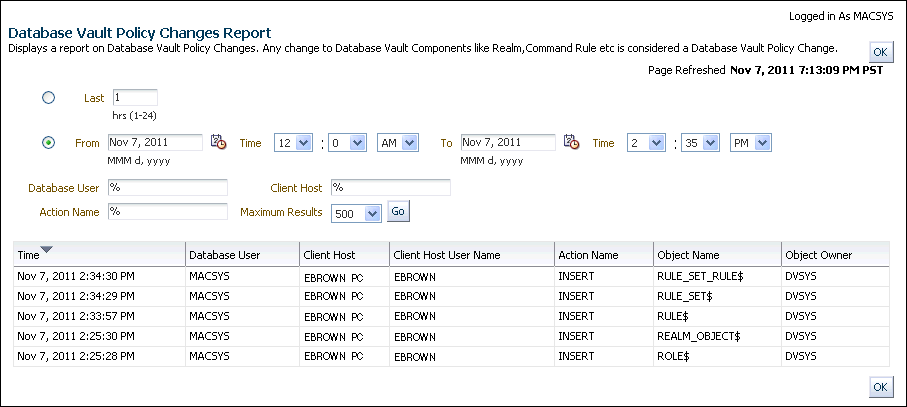
Task: Click the To date input field
Action: coord(508,142)
